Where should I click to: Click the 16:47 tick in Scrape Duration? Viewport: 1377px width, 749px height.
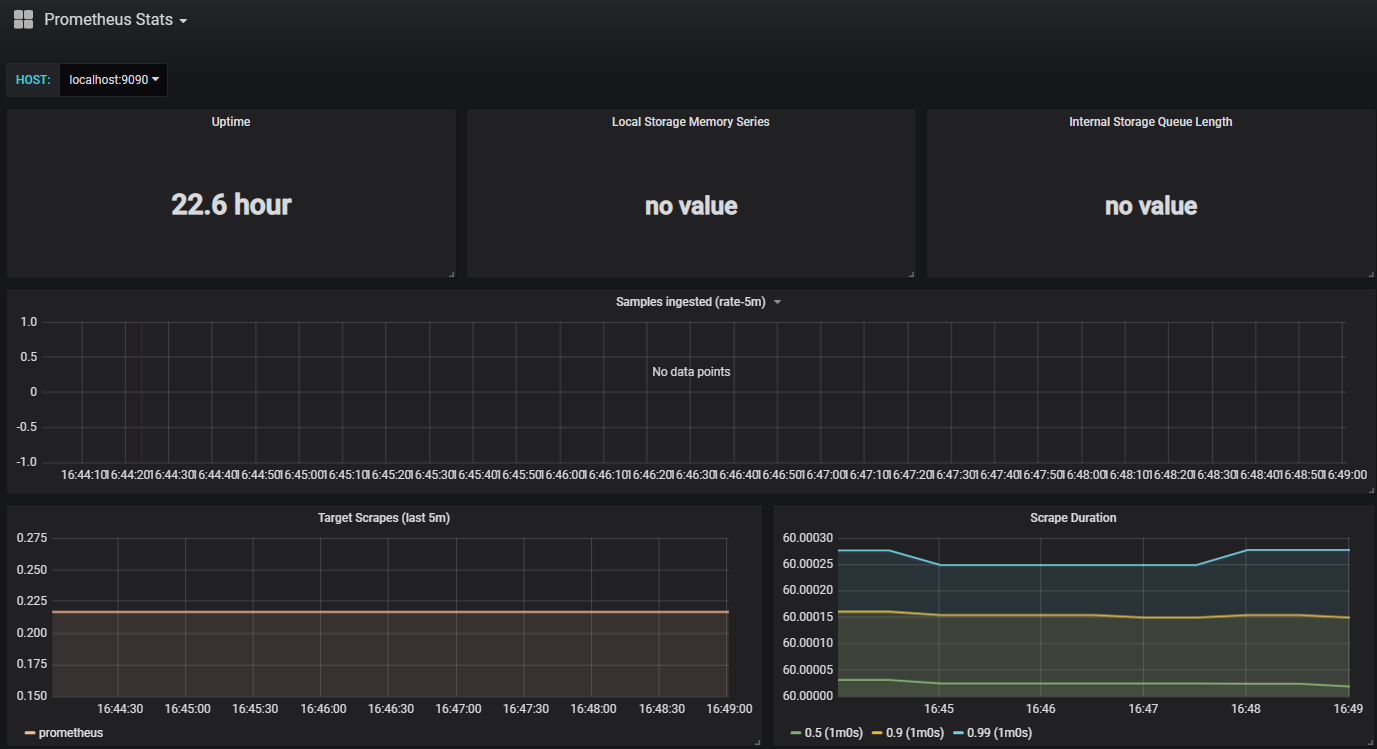pyautogui.click(x=1143, y=708)
